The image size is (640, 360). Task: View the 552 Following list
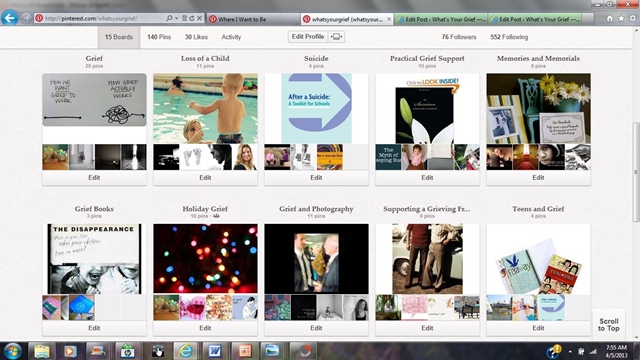point(509,37)
